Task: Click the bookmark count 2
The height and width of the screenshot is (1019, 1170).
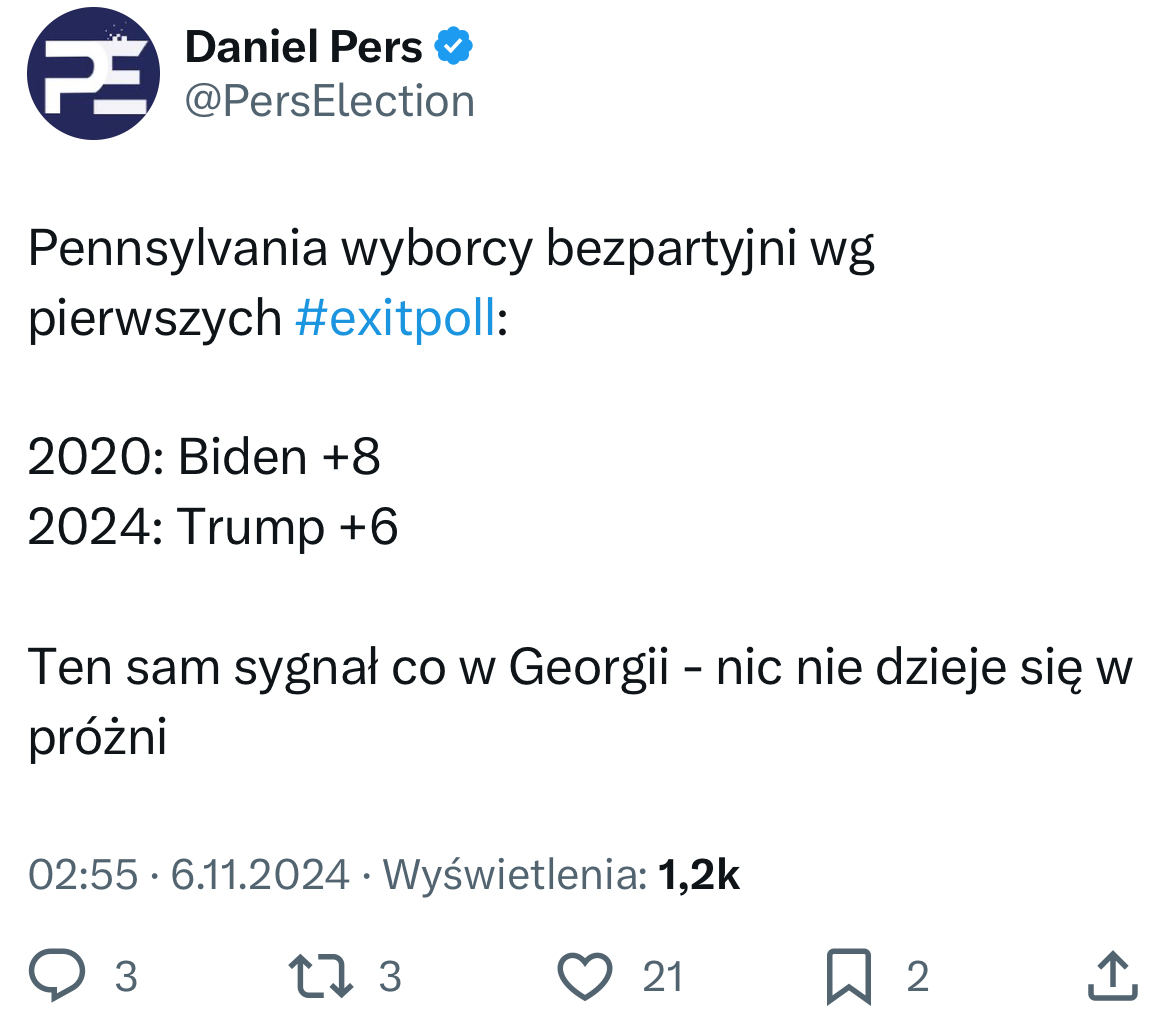Action: (917, 976)
